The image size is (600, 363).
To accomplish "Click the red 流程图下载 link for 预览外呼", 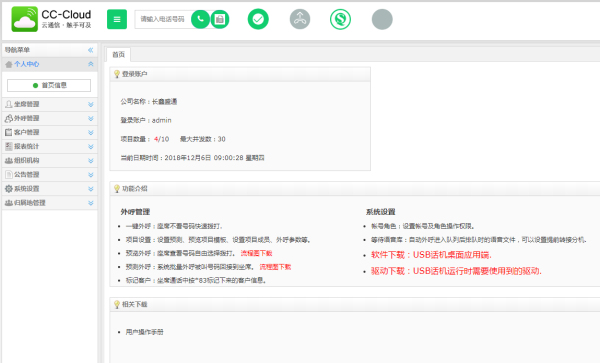I will click(x=256, y=253).
